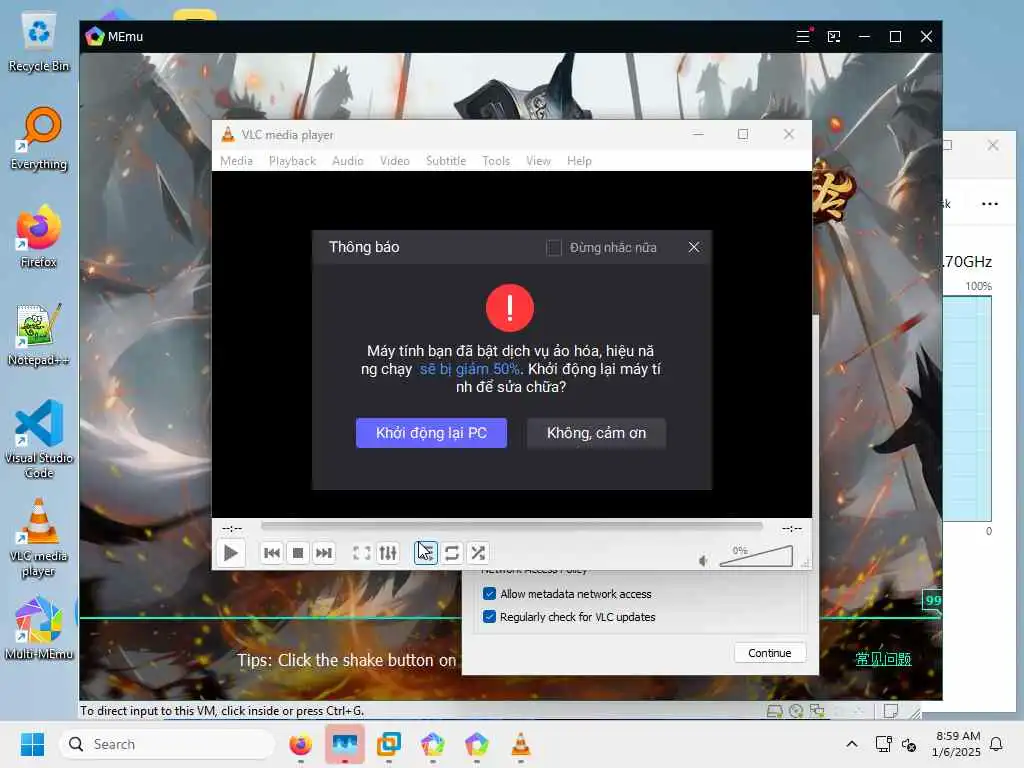Screen dimensions: 1024x768
Task: Mute VLC audio via speaker icon
Action: pos(703,560)
